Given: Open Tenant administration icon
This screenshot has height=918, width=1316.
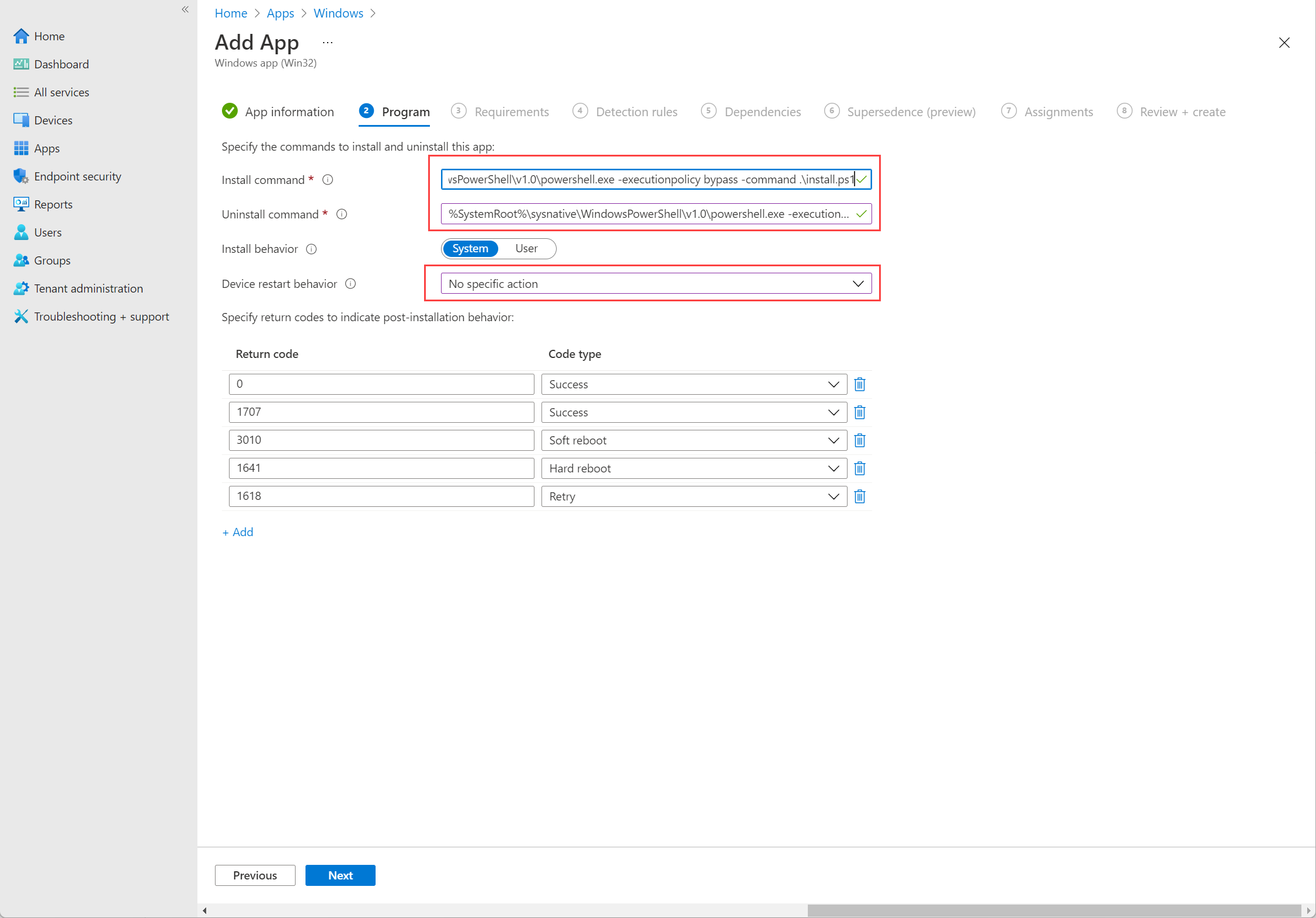Looking at the screenshot, I should point(21,288).
